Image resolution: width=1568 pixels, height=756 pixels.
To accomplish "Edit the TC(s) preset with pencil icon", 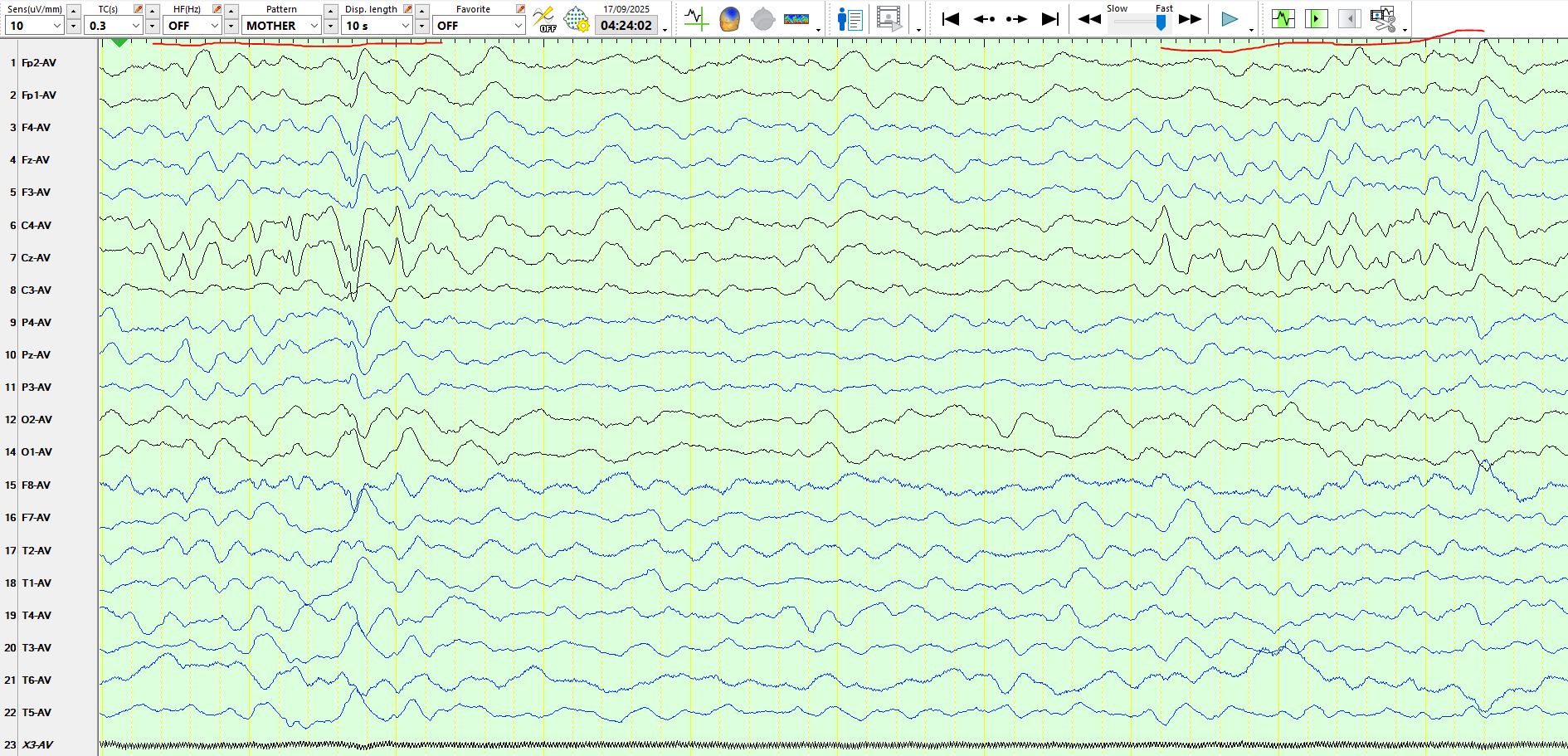I will [x=139, y=9].
